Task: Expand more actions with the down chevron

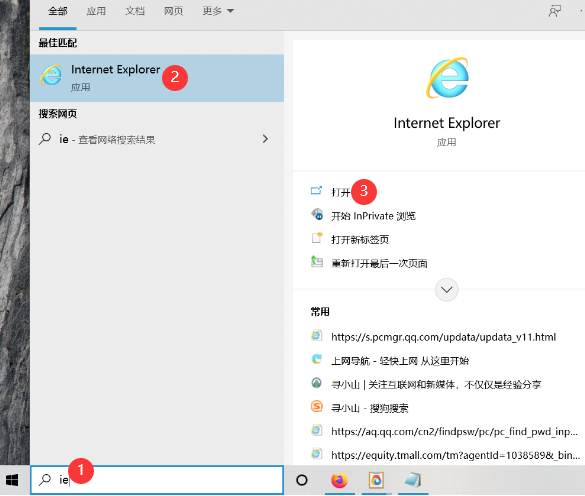Action: click(x=447, y=290)
